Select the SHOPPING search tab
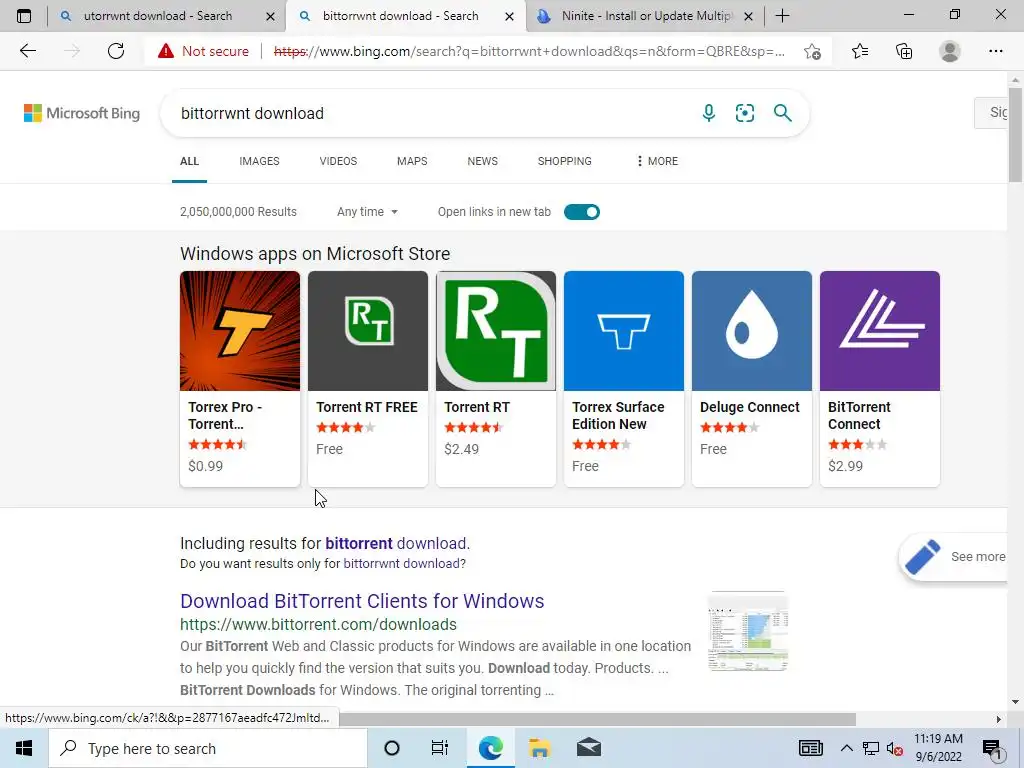The image size is (1024, 768). (x=565, y=161)
